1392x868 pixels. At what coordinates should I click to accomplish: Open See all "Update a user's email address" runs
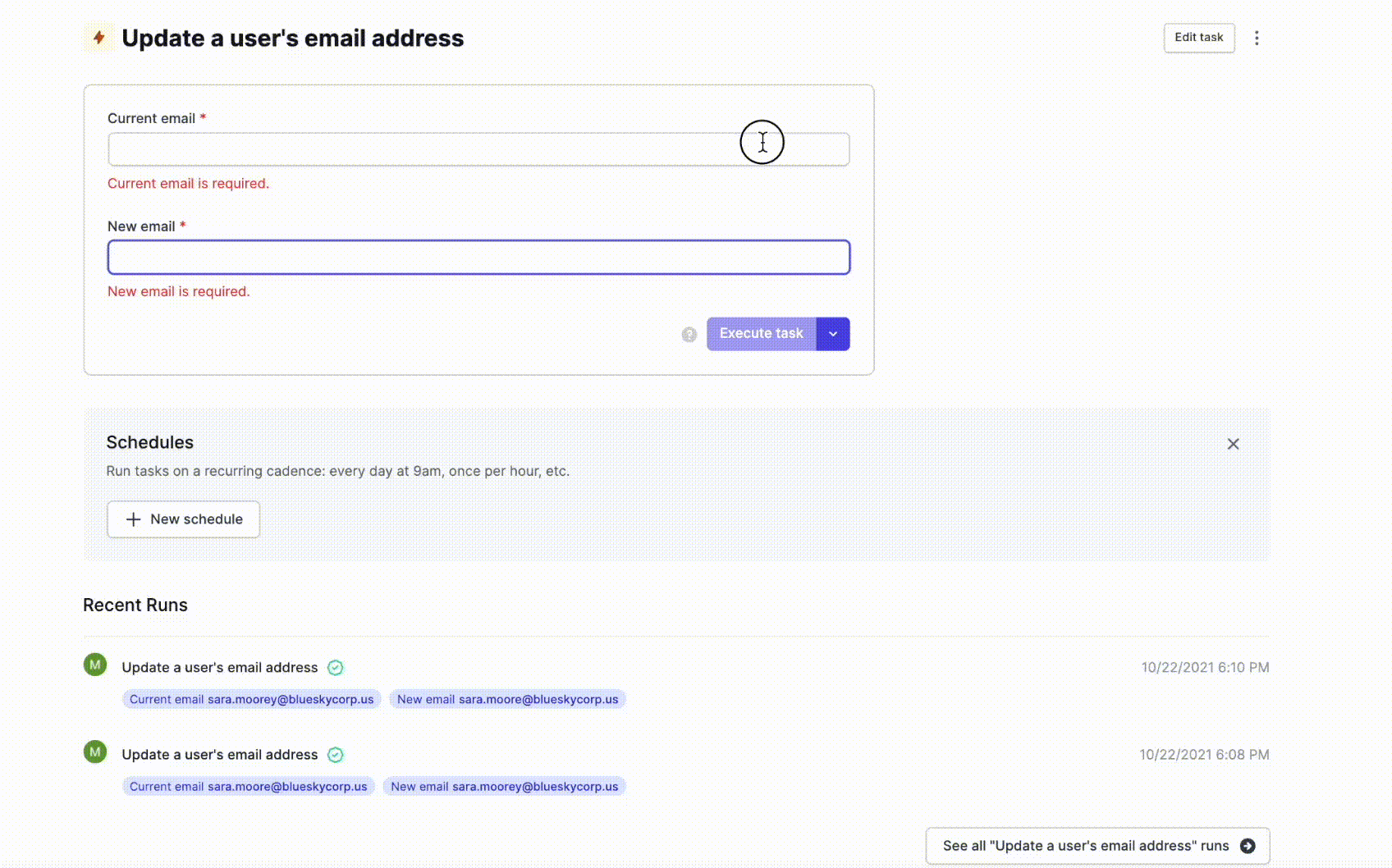pos(1097,846)
